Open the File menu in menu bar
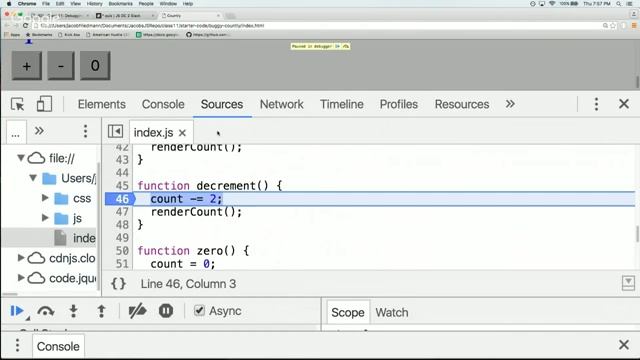This screenshot has width=640, height=360. [x=46, y=4]
